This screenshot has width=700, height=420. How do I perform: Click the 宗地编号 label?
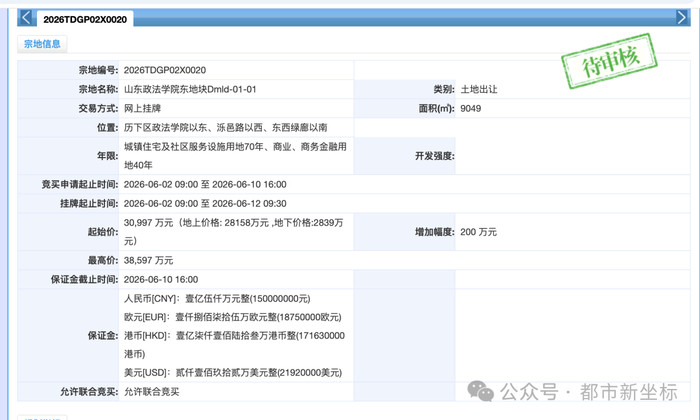(x=98, y=70)
